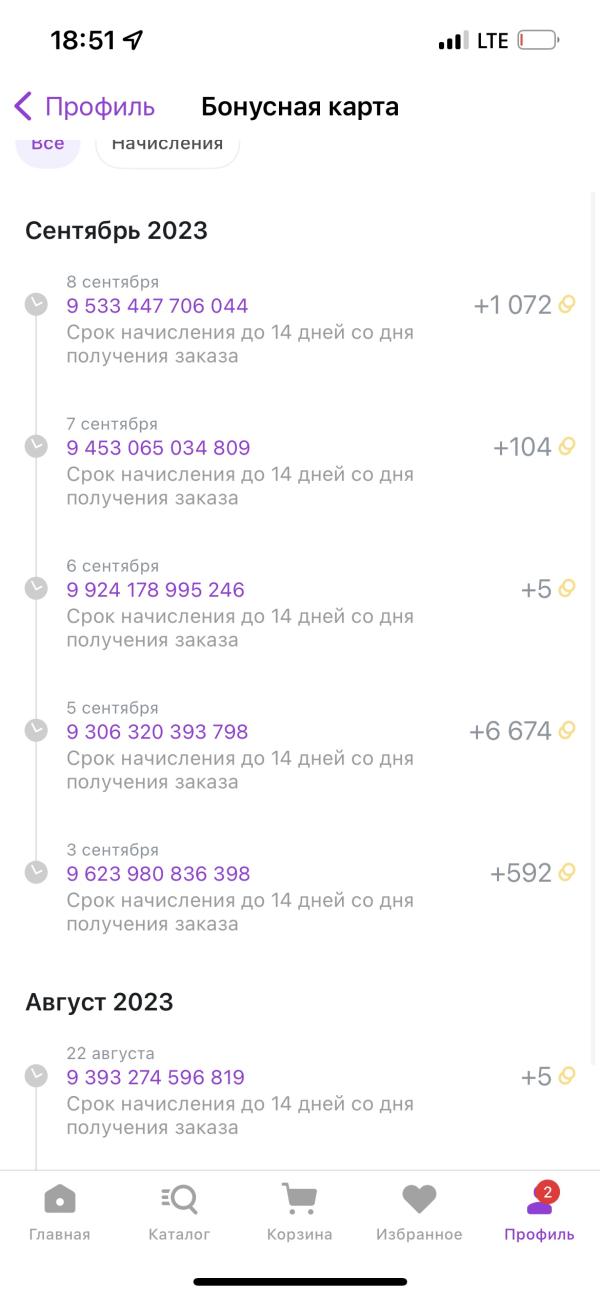This screenshot has height=1297, width=600.
Task: Open order 9 306 320 393 798
Action: (157, 732)
